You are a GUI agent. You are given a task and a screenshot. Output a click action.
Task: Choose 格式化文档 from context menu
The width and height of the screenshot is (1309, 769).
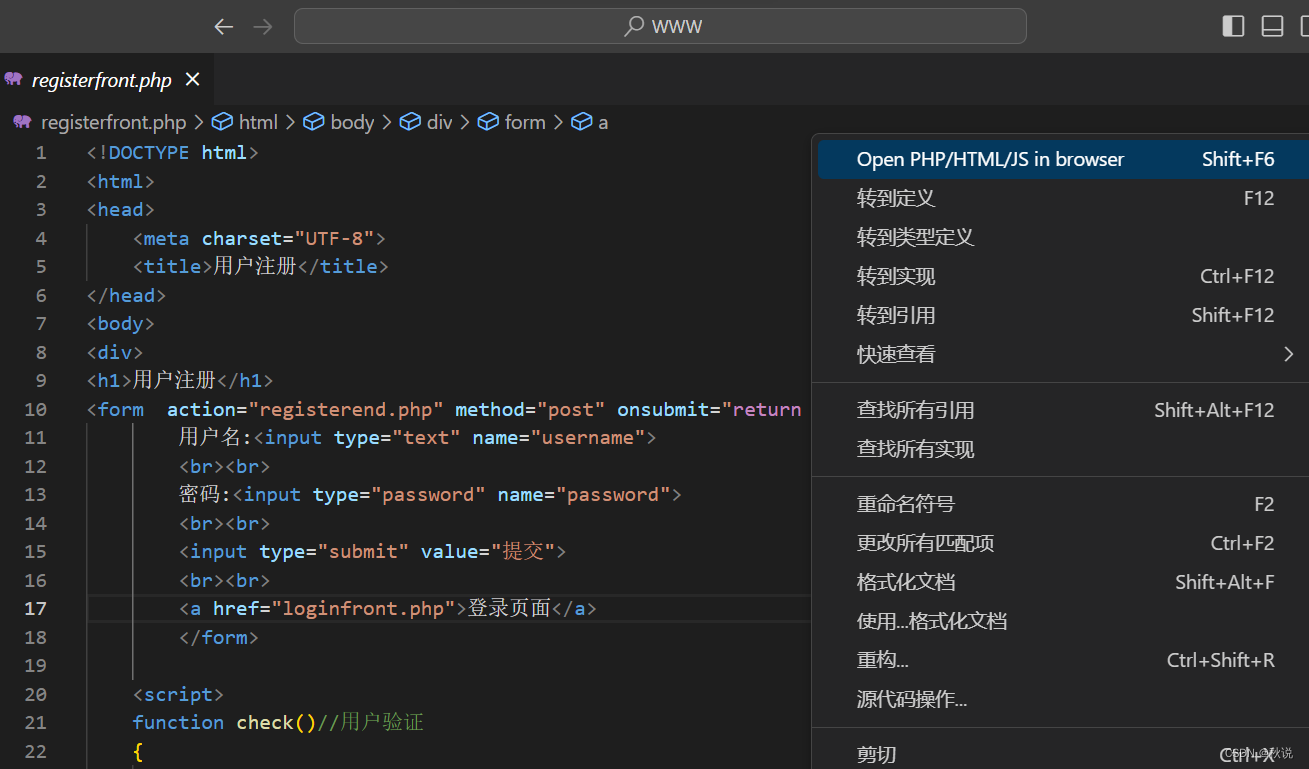click(x=1063, y=582)
